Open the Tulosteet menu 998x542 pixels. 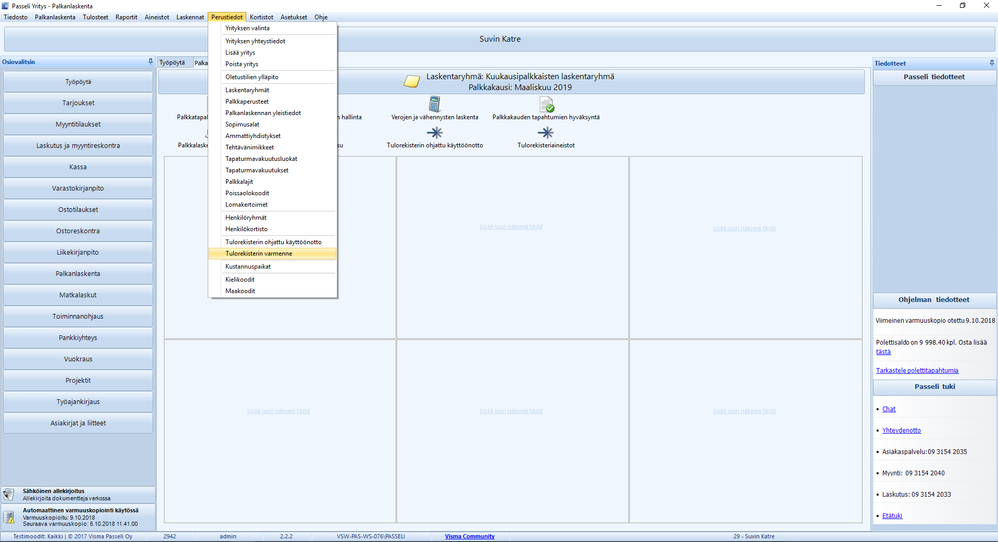95,17
